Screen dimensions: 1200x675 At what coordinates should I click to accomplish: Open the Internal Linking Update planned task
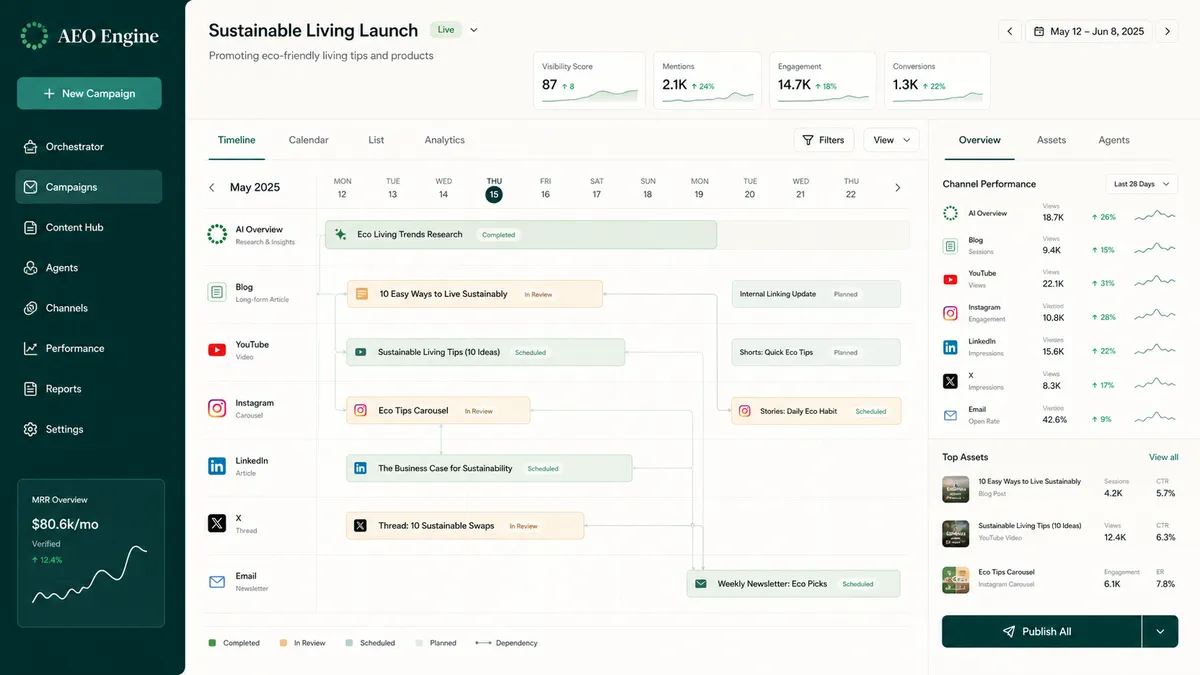tap(816, 294)
